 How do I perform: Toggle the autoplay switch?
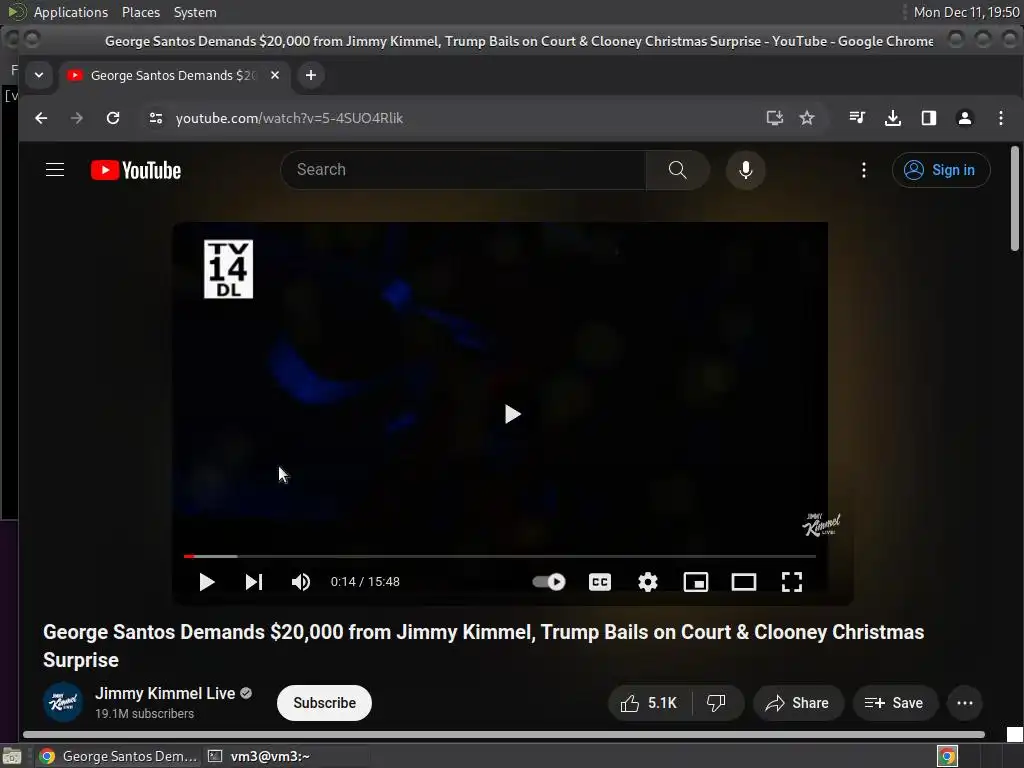pyautogui.click(x=549, y=581)
